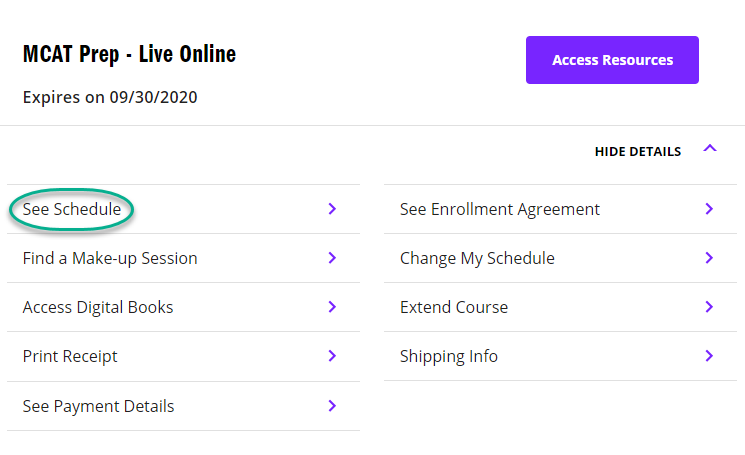
Task: Click the chevron next to Change My Schedule
Action: [x=709, y=258]
